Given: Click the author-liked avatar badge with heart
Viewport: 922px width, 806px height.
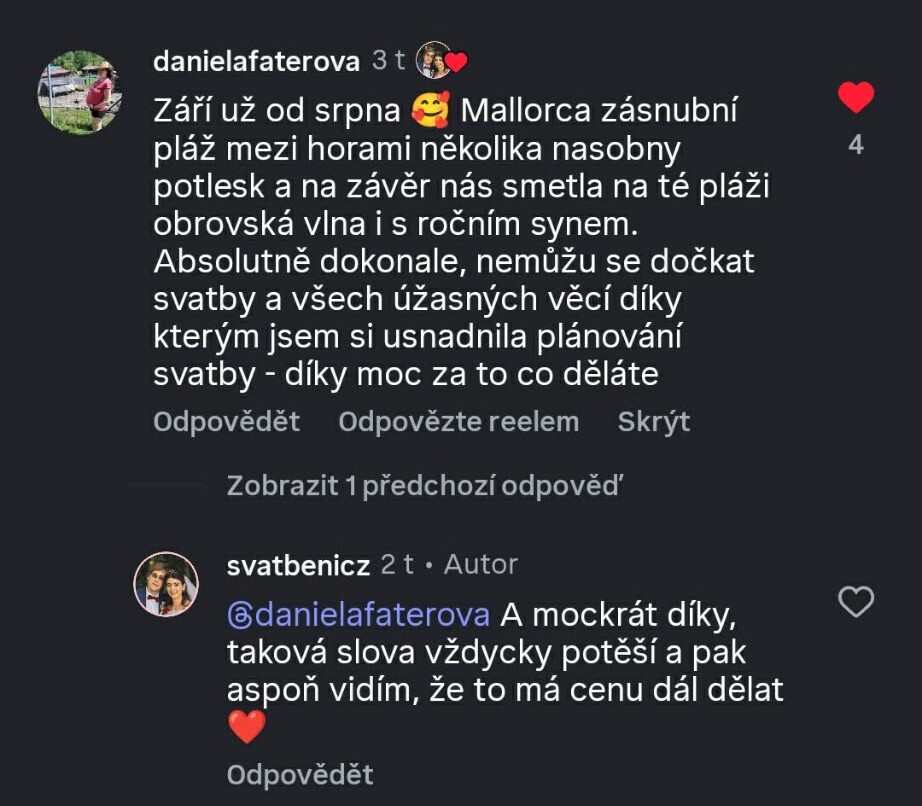Looking at the screenshot, I should (441, 60).
